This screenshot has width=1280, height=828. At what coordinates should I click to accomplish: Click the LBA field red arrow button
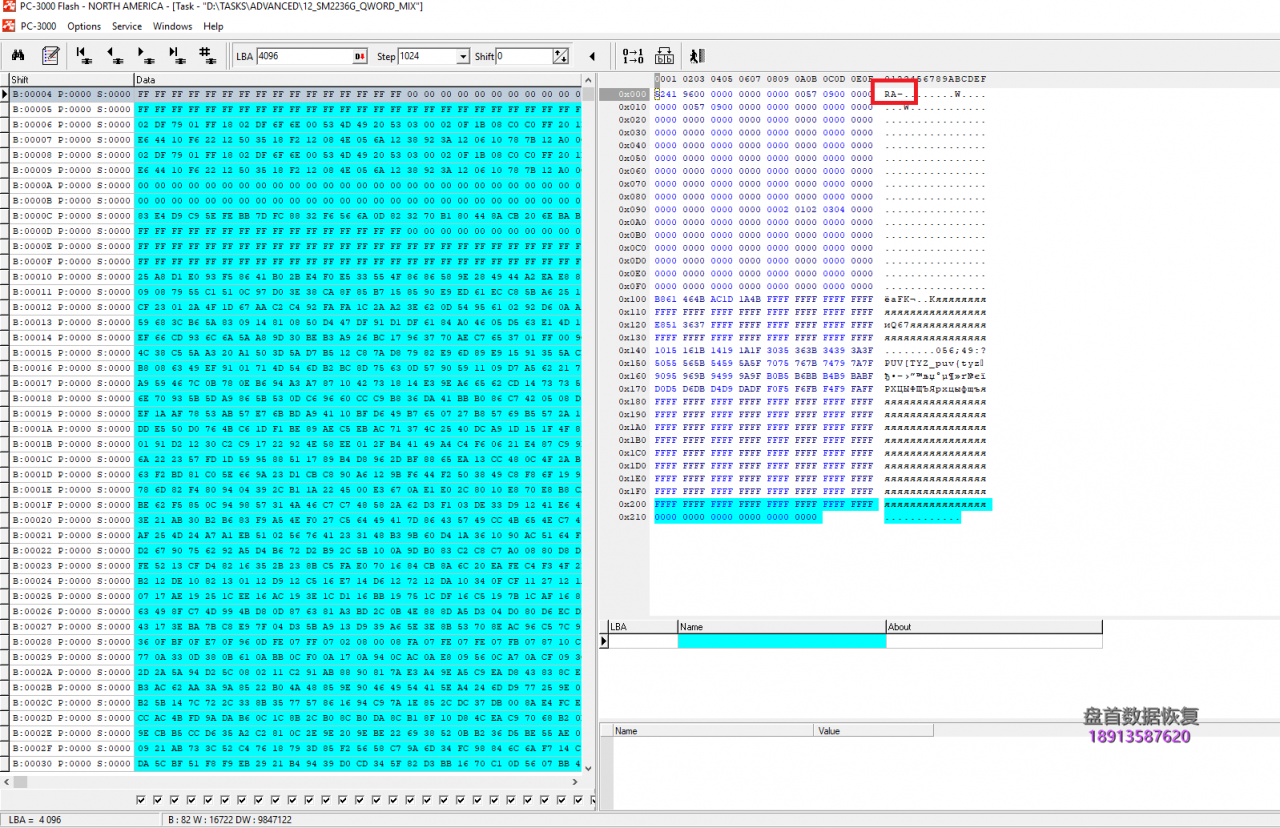[x=359, y=57]
